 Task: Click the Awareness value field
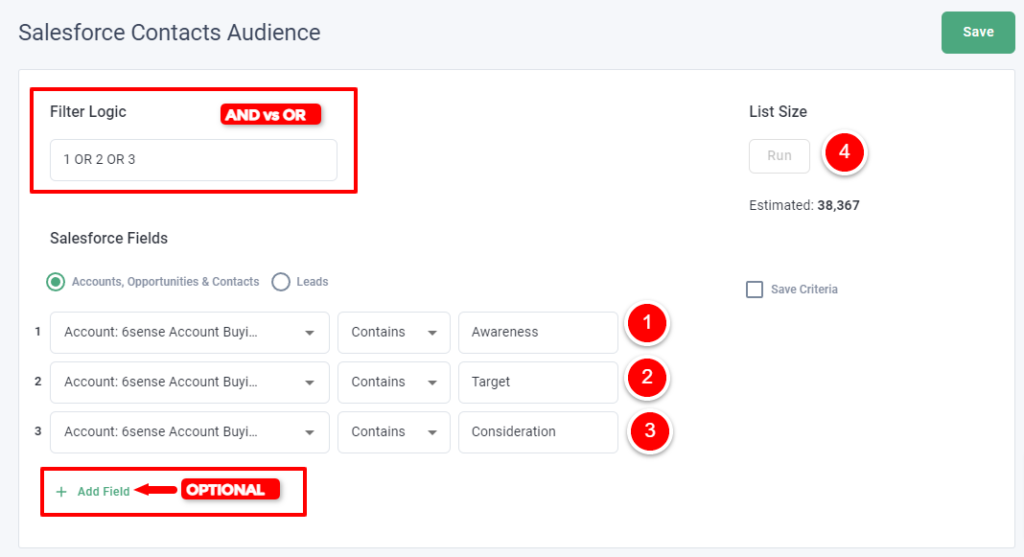coord(538,332)
